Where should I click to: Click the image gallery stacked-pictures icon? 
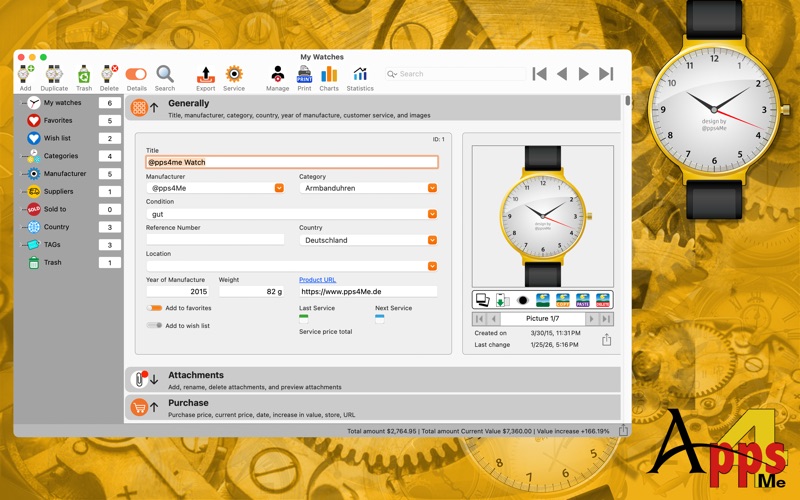[x=482, y=300]
